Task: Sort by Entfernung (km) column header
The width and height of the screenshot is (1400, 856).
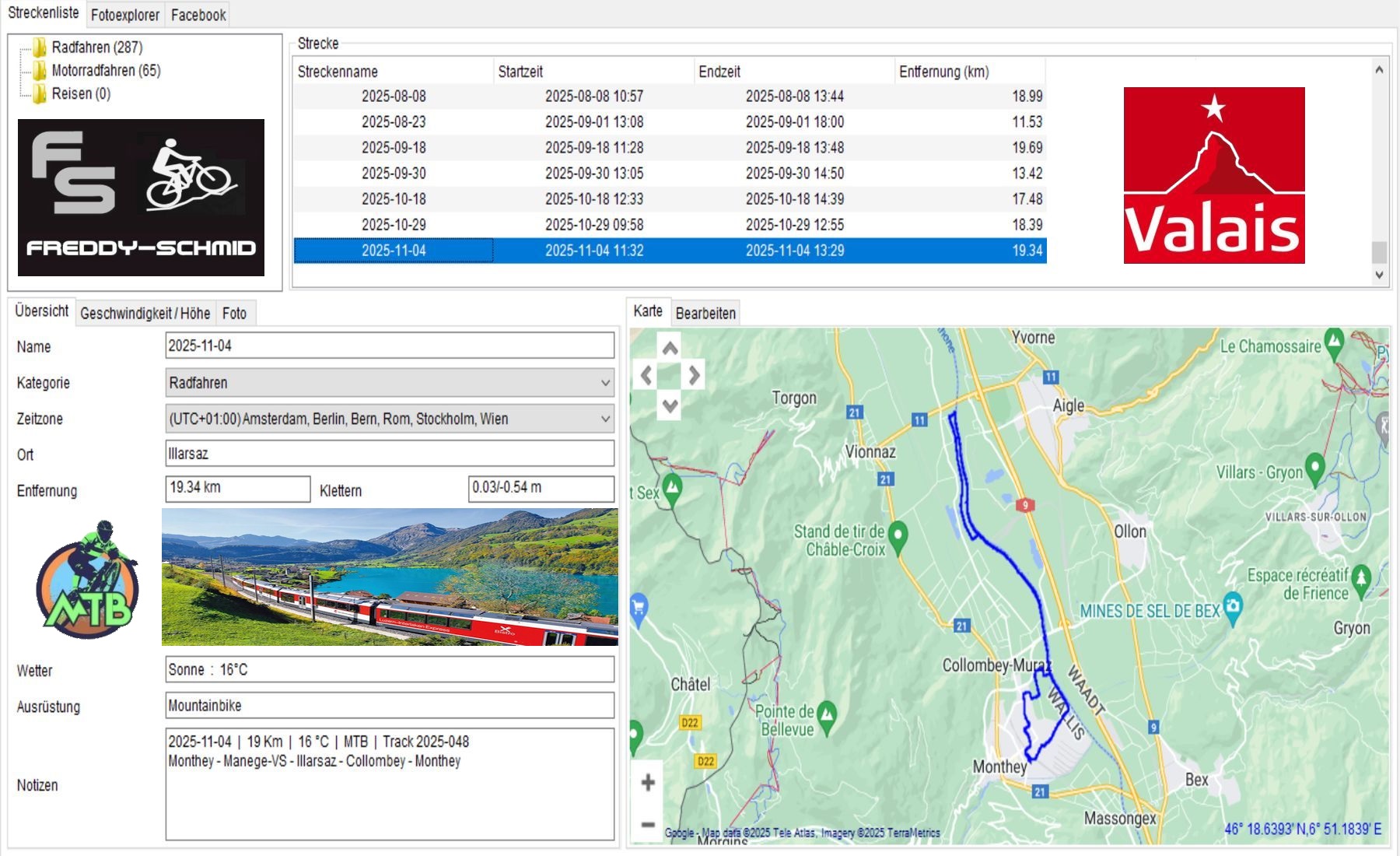Action: click(x=968, y=72)
